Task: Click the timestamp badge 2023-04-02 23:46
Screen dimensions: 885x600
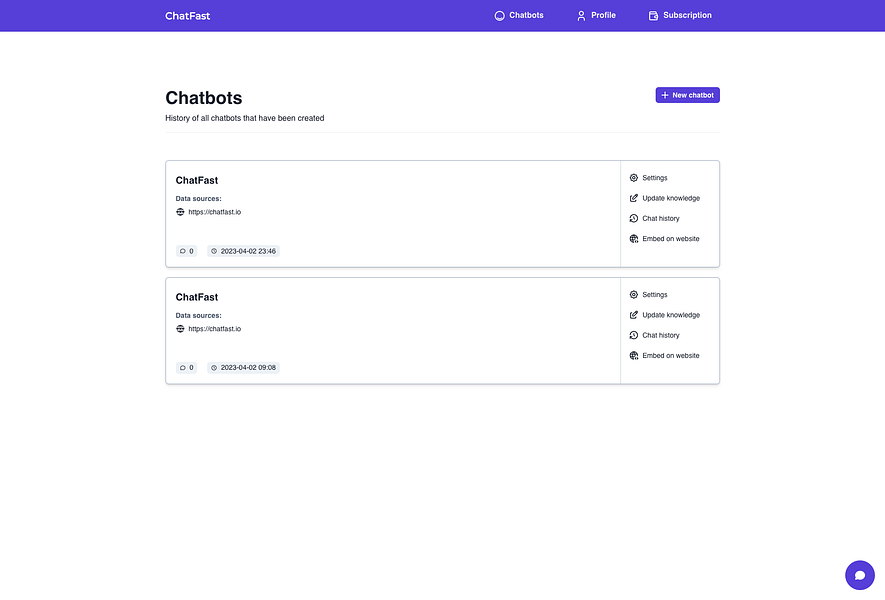Action: [x=243, y=250]
